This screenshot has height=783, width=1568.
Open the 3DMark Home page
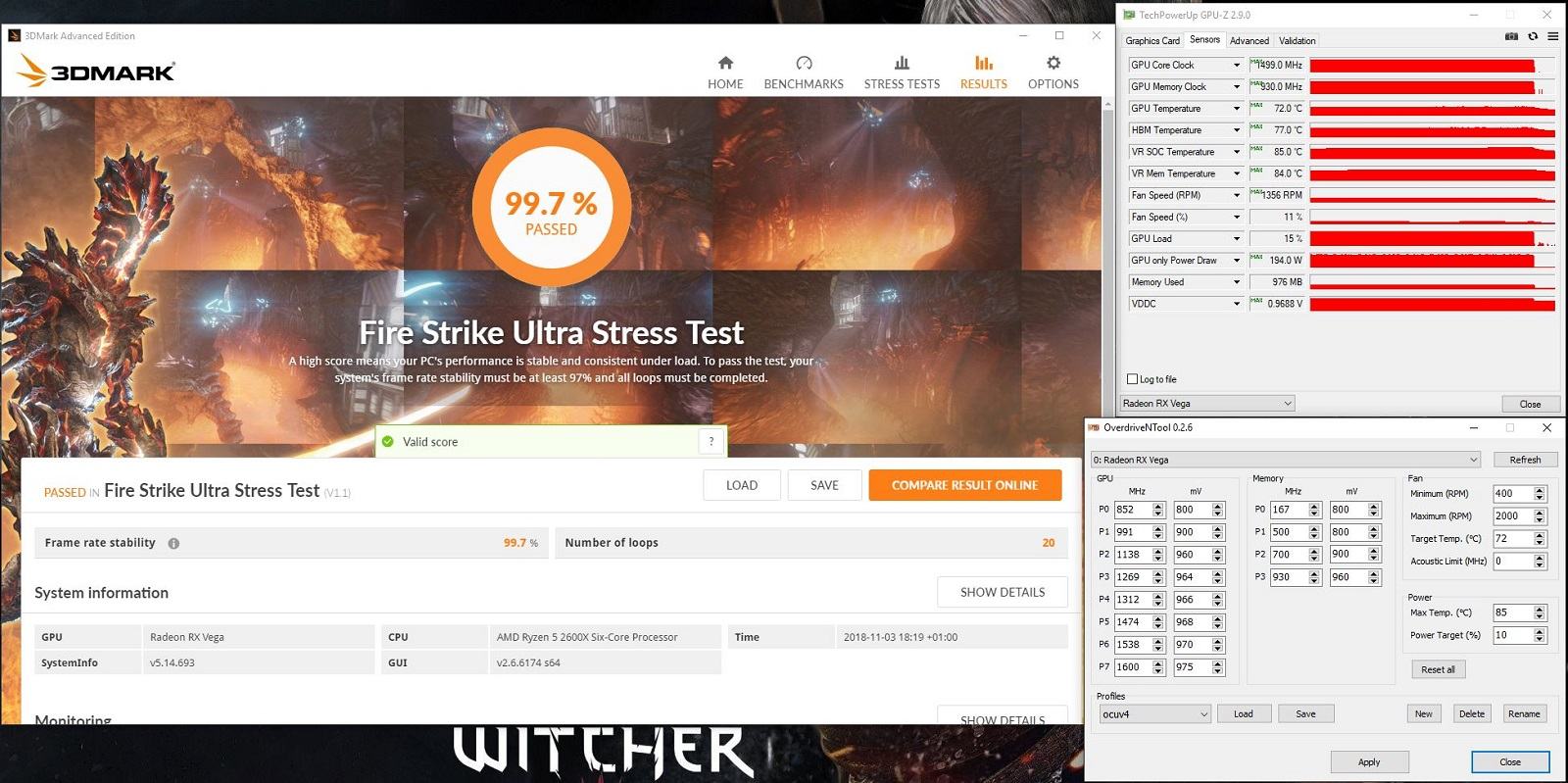(725, 73)
